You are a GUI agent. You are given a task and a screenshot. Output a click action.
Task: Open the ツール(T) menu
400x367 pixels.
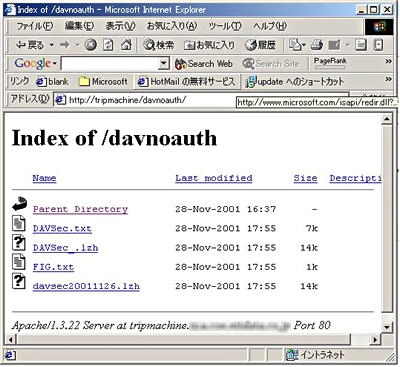click(x=225, y=26)
